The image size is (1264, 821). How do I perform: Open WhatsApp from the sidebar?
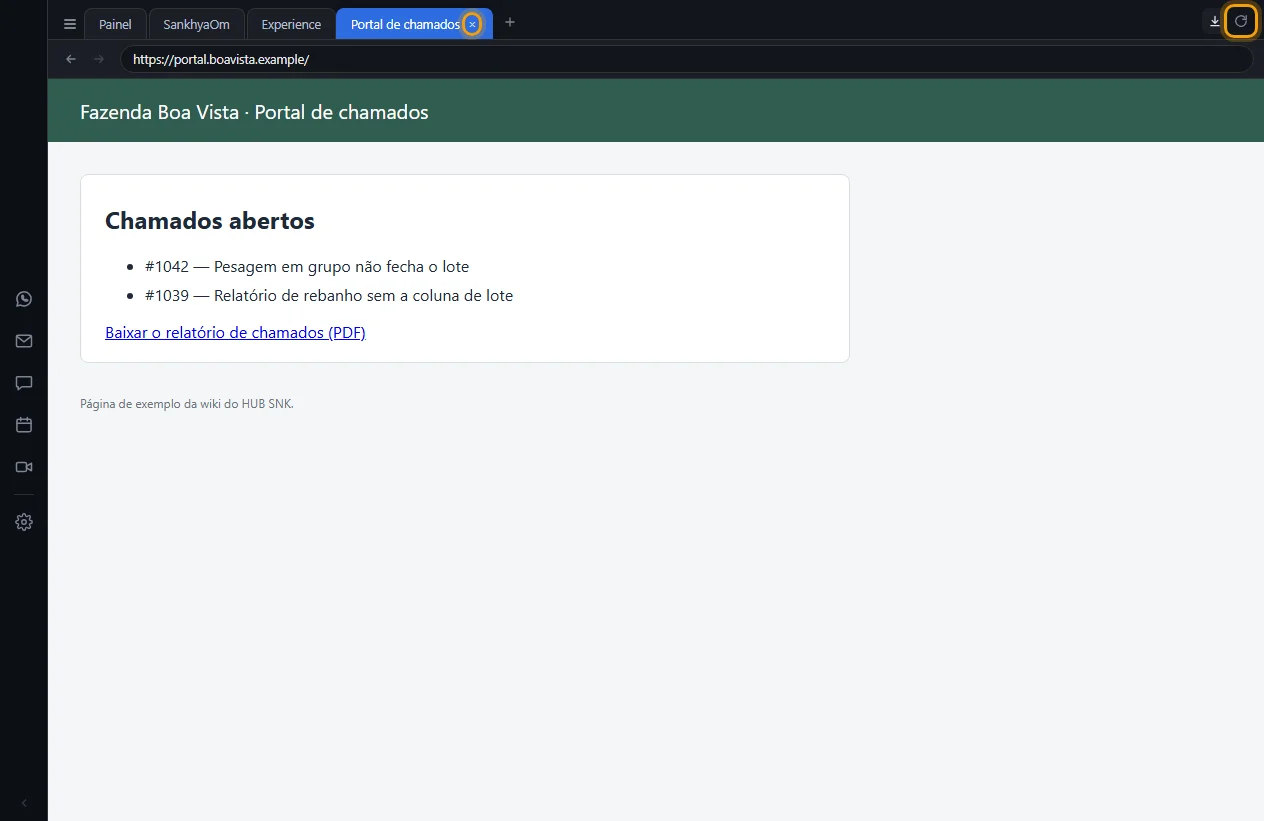click(24, 299)
